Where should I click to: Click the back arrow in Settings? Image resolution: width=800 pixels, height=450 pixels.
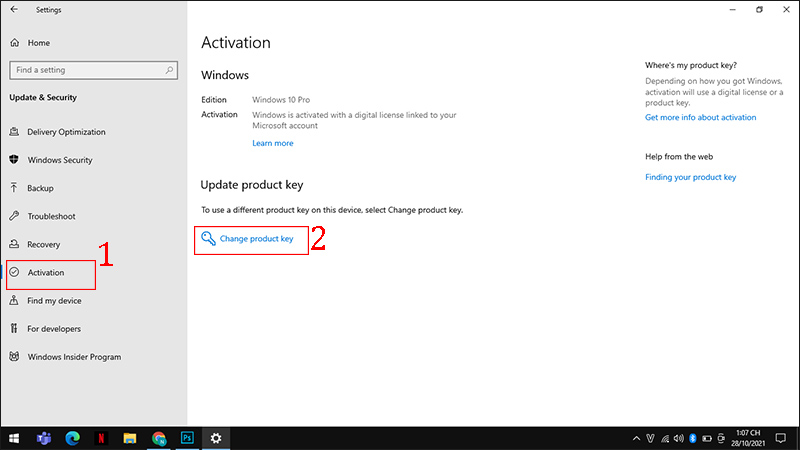[14, 9]
